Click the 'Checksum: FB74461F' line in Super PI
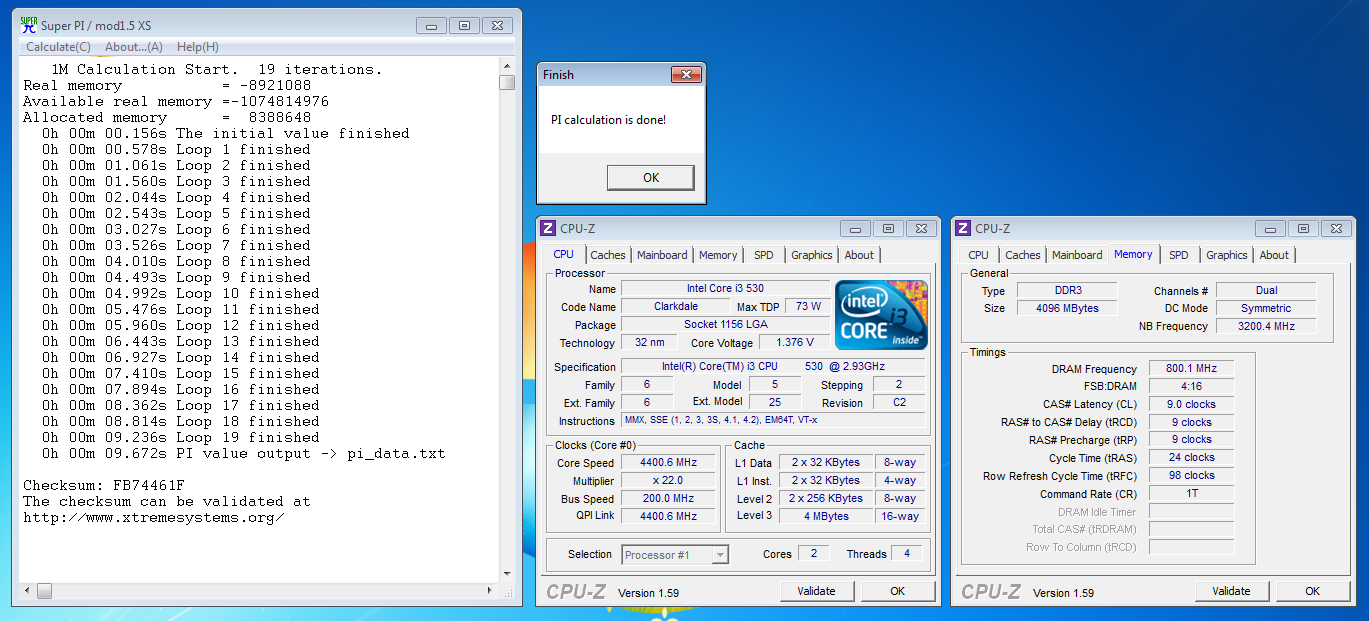The width and height of the screenshot is (1369, 621). [x=103, y=485]
